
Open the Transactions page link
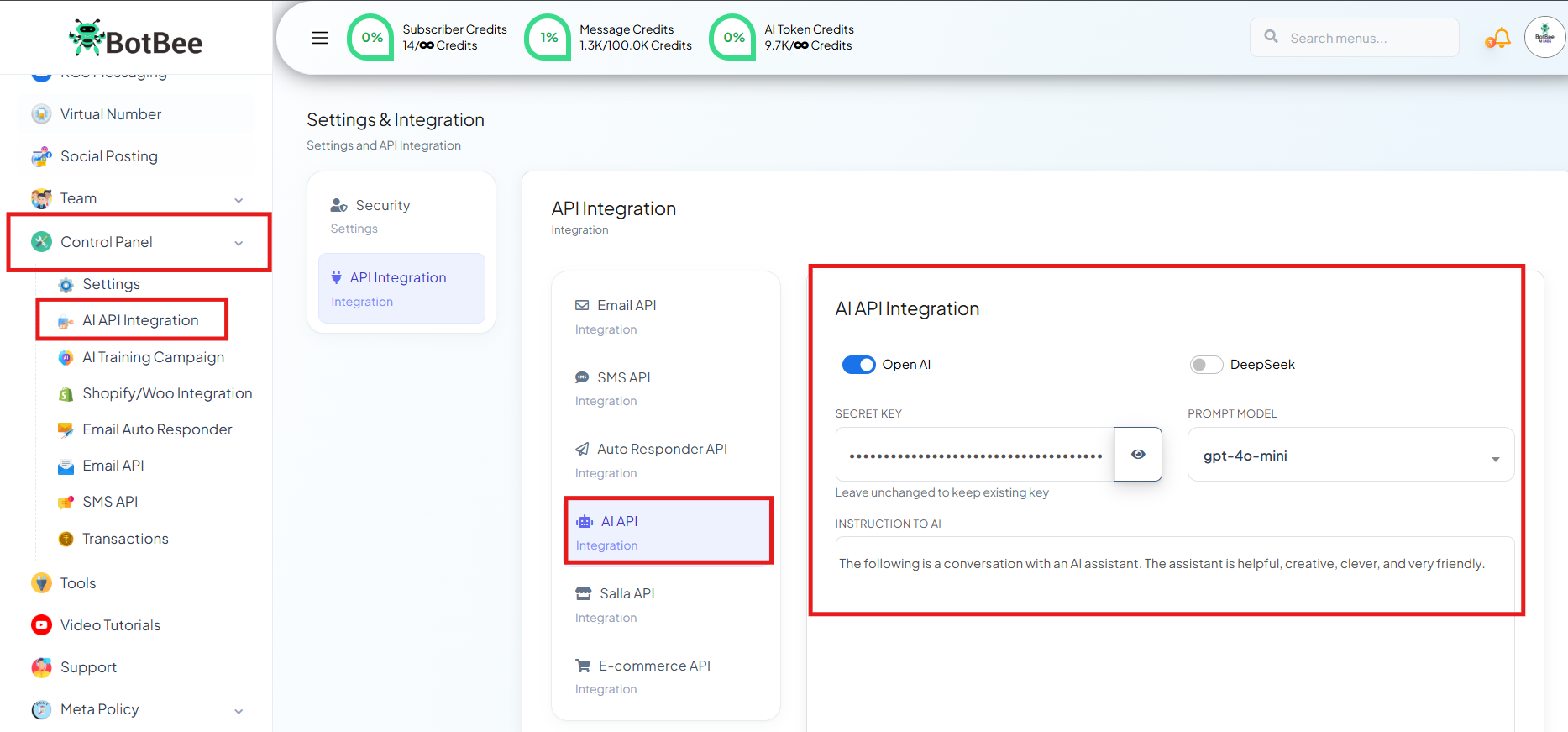[x=125, y=539]
